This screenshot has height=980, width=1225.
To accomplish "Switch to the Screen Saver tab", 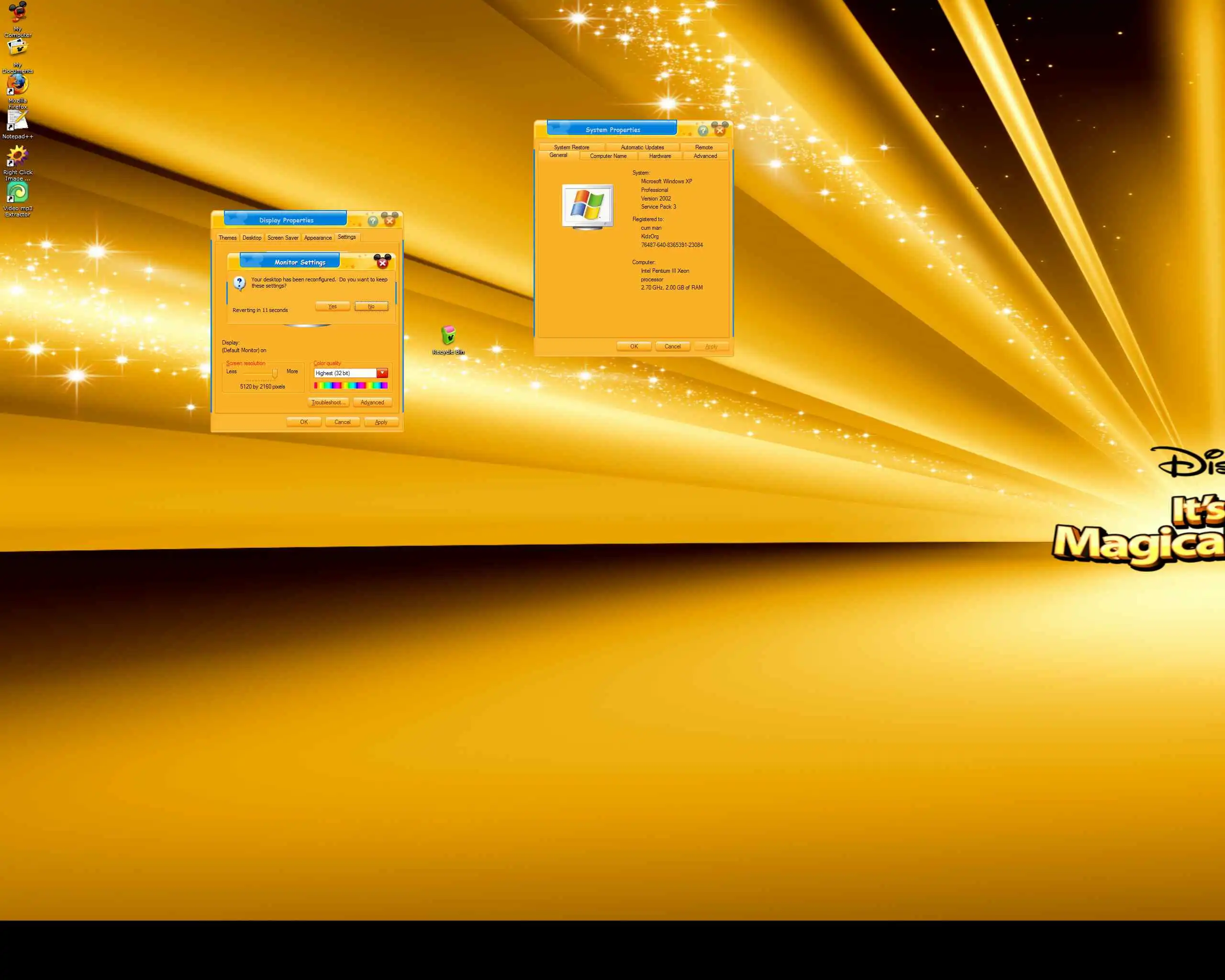I will coord(283,238).
